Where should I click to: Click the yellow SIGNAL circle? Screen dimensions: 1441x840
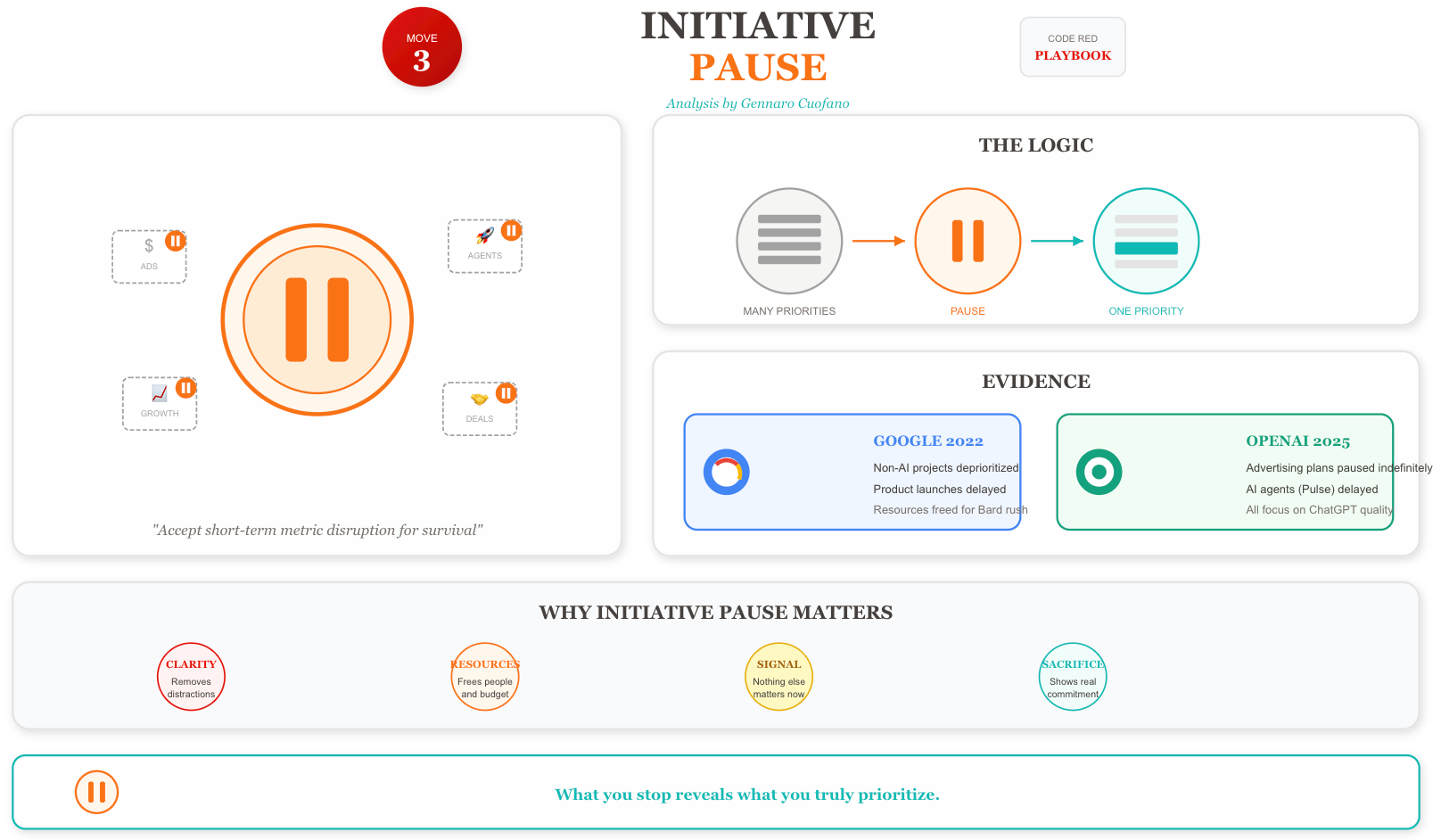coord(778,677)
